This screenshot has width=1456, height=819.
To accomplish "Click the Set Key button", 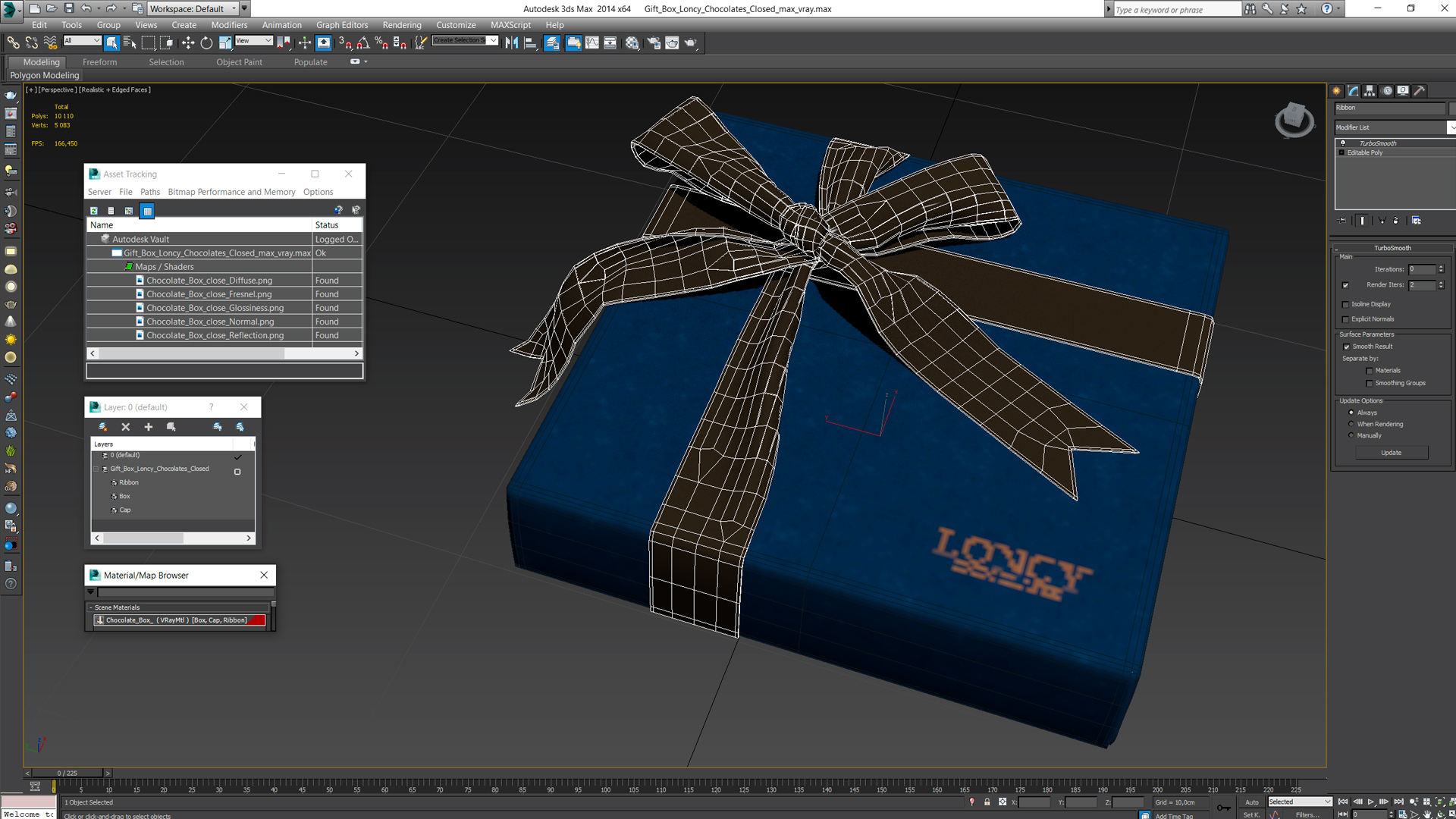I will (1251, 814).
